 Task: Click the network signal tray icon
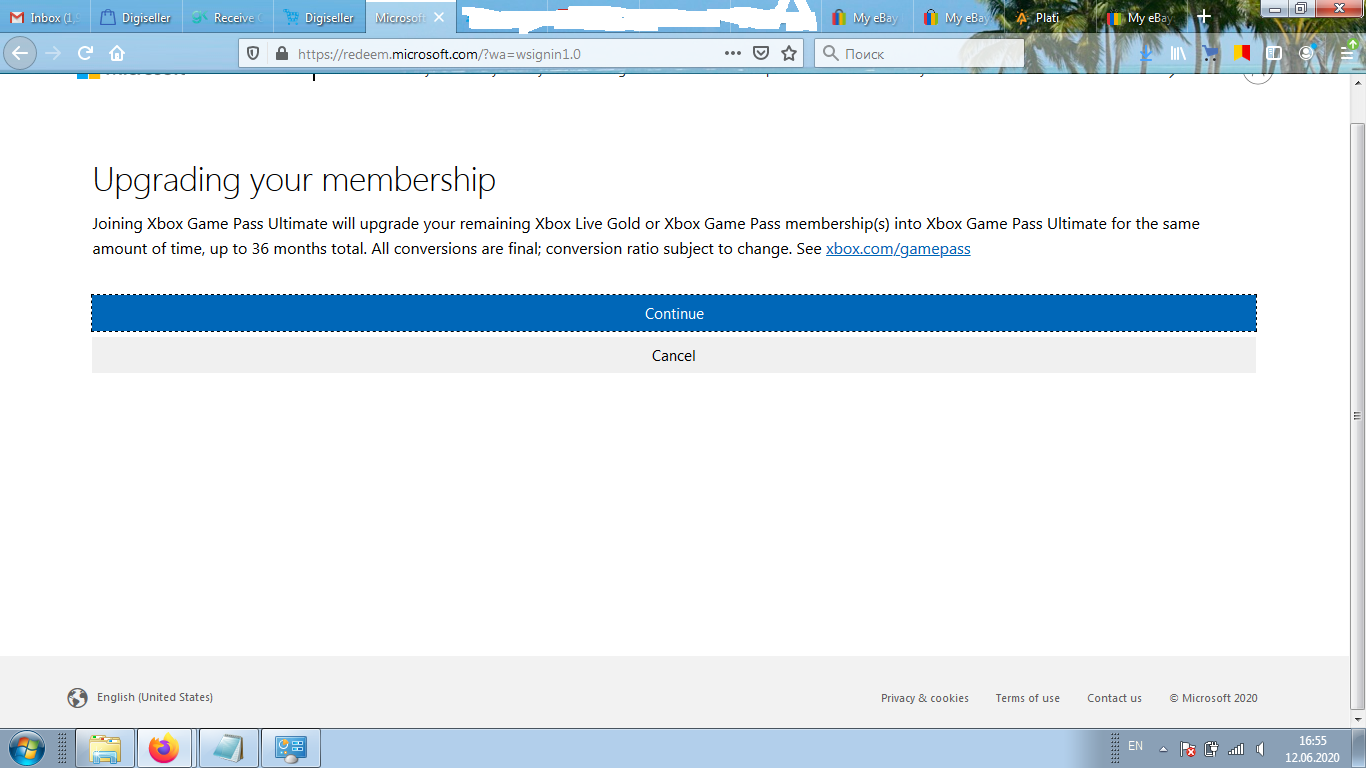point(1236,748)
